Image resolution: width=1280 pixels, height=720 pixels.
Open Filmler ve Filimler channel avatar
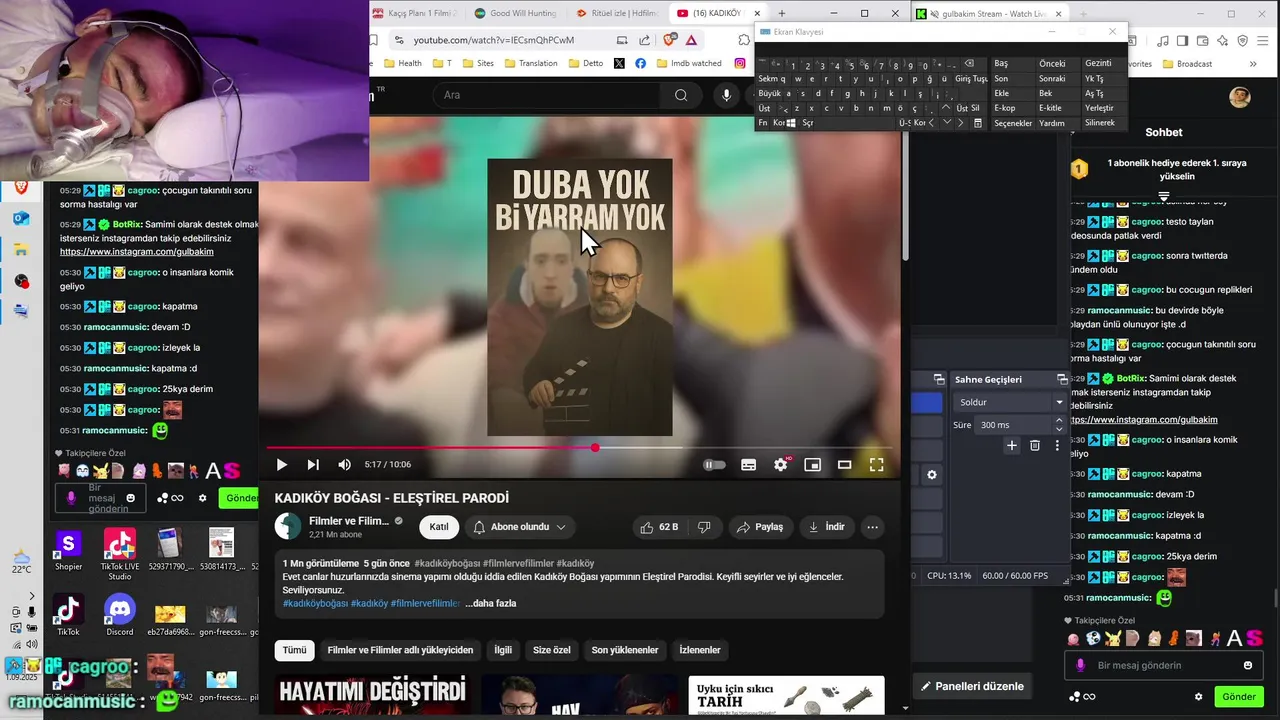[x=288, y=526]
